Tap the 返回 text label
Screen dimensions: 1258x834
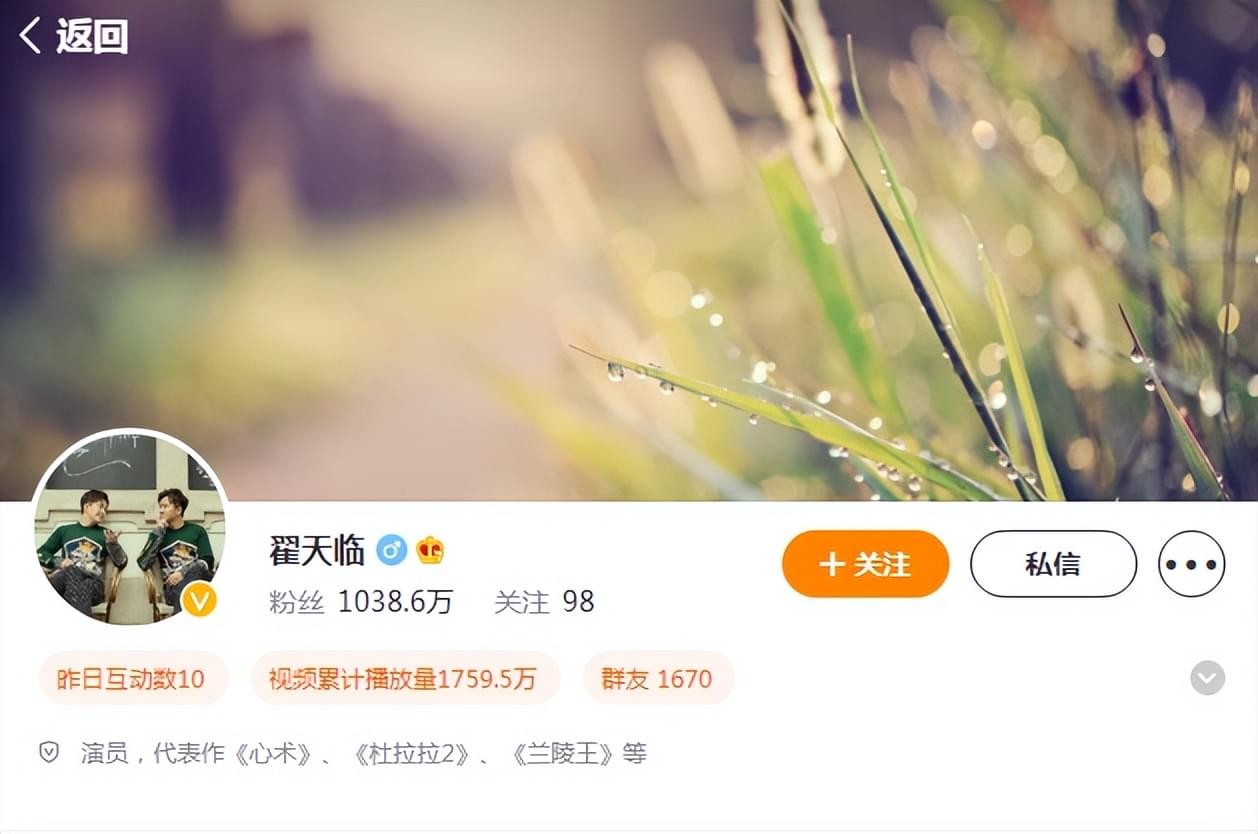click(92, 36)
